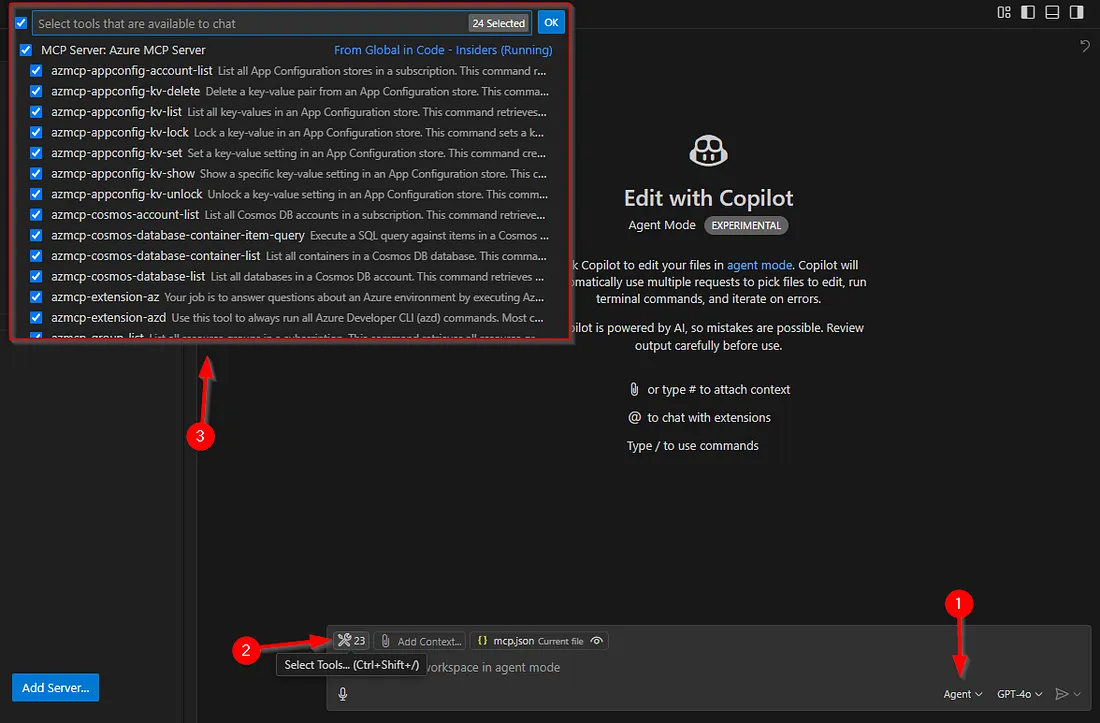Uncheck the azmcp-cosmos-database-container-list checkbox
The width and height of the screenshot is (1100, 723).
(x=36, y=256)
